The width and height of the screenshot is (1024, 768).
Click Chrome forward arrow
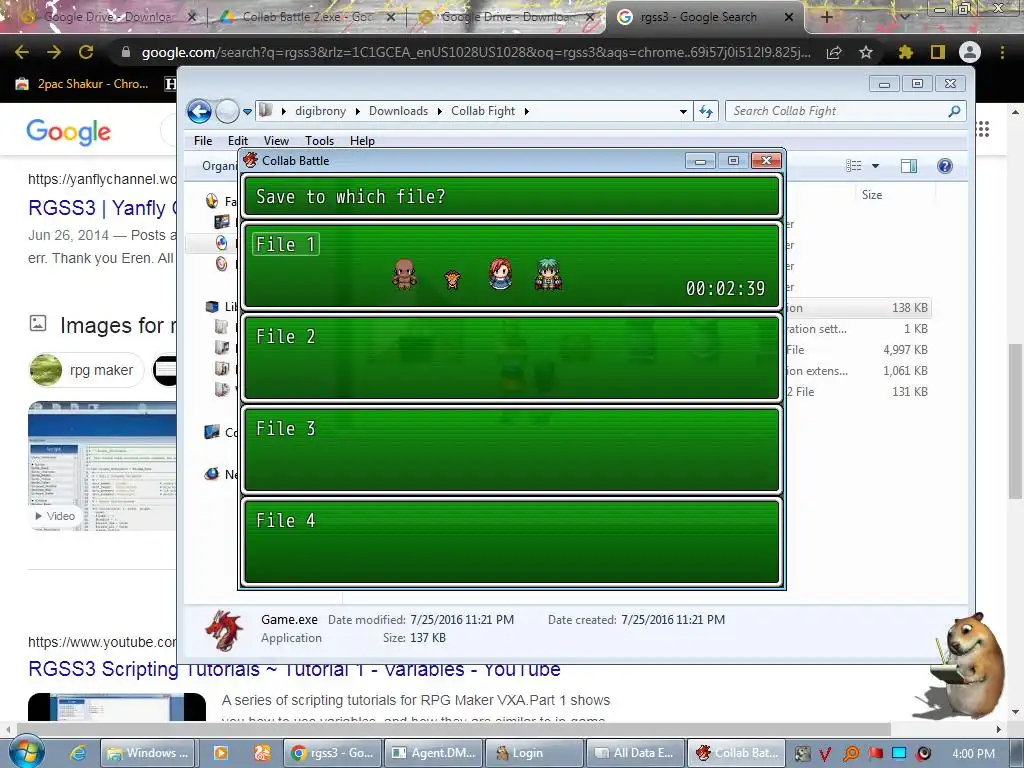54,52
